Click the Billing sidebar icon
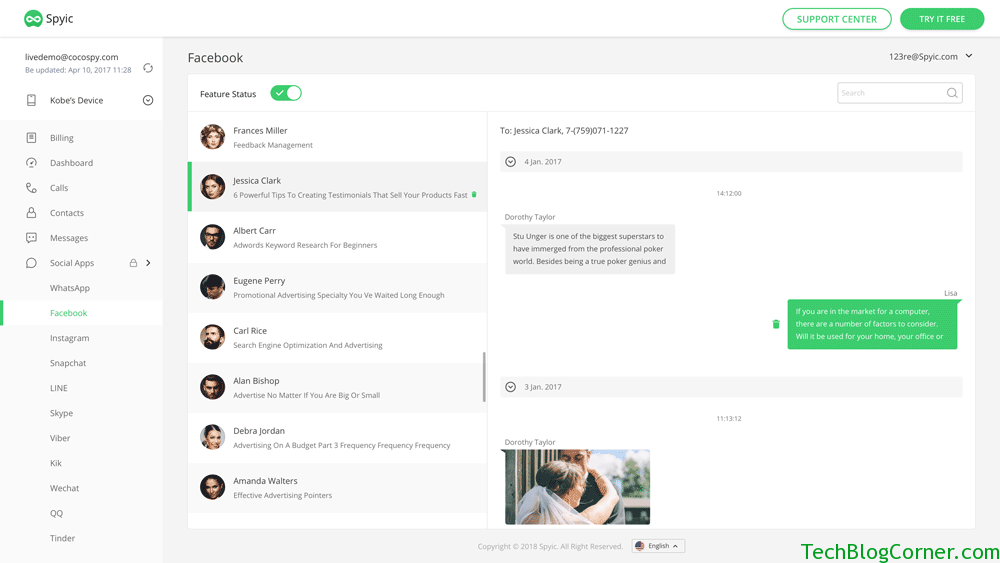Viewport: 1000px width, 563px height. point(31,138)
